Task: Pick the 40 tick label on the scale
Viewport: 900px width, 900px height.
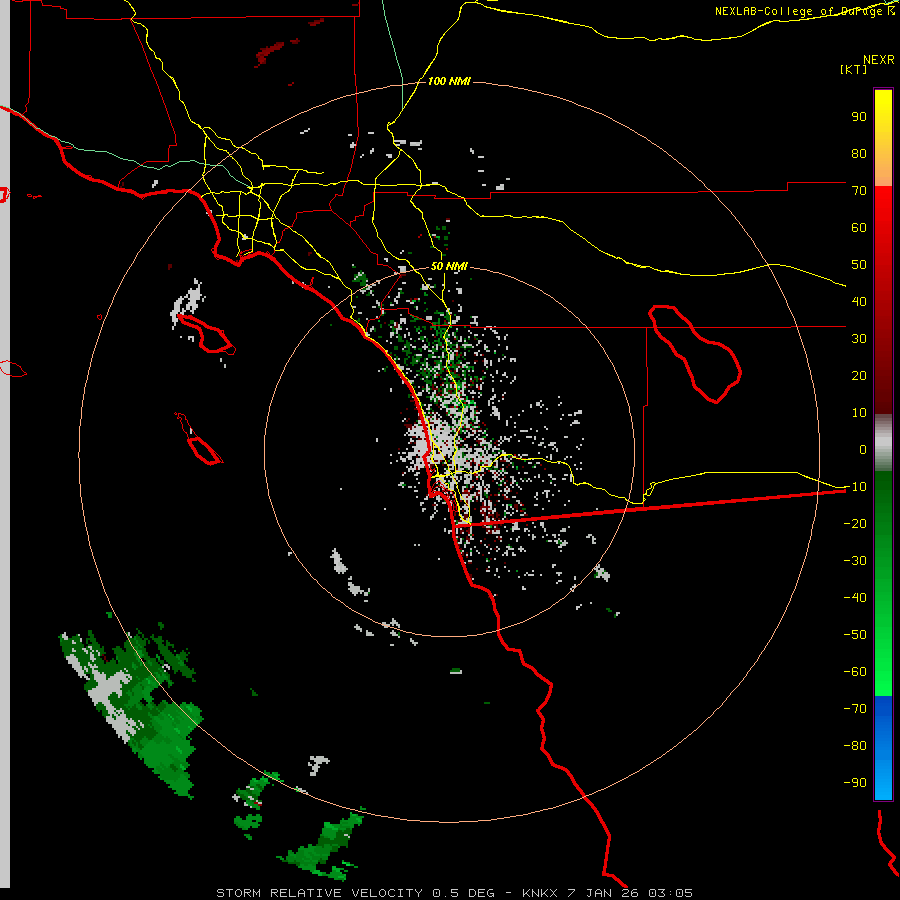Action: [x=859, y=302]
